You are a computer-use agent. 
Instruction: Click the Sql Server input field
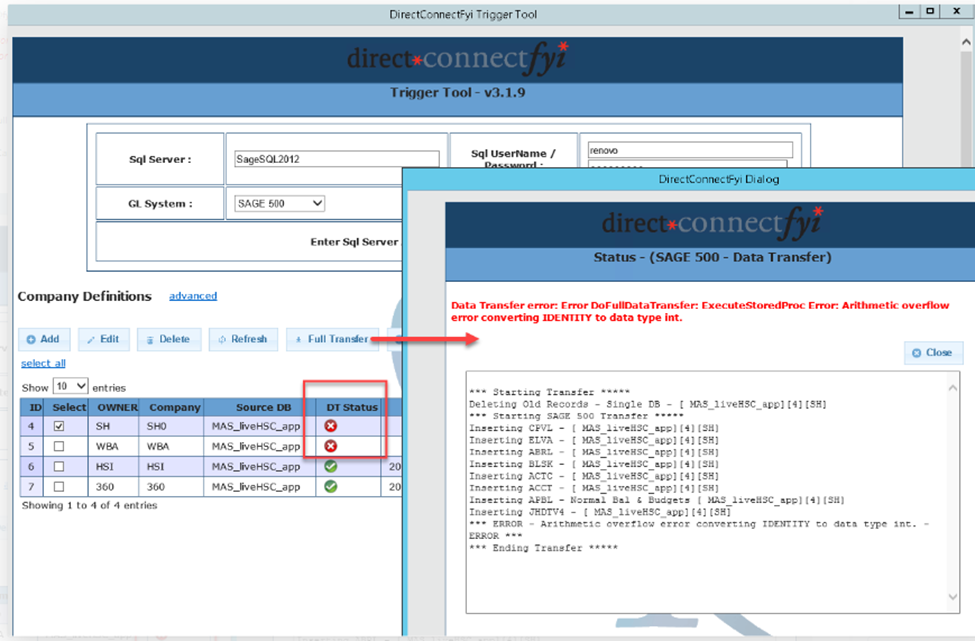(x=336, y=159)
